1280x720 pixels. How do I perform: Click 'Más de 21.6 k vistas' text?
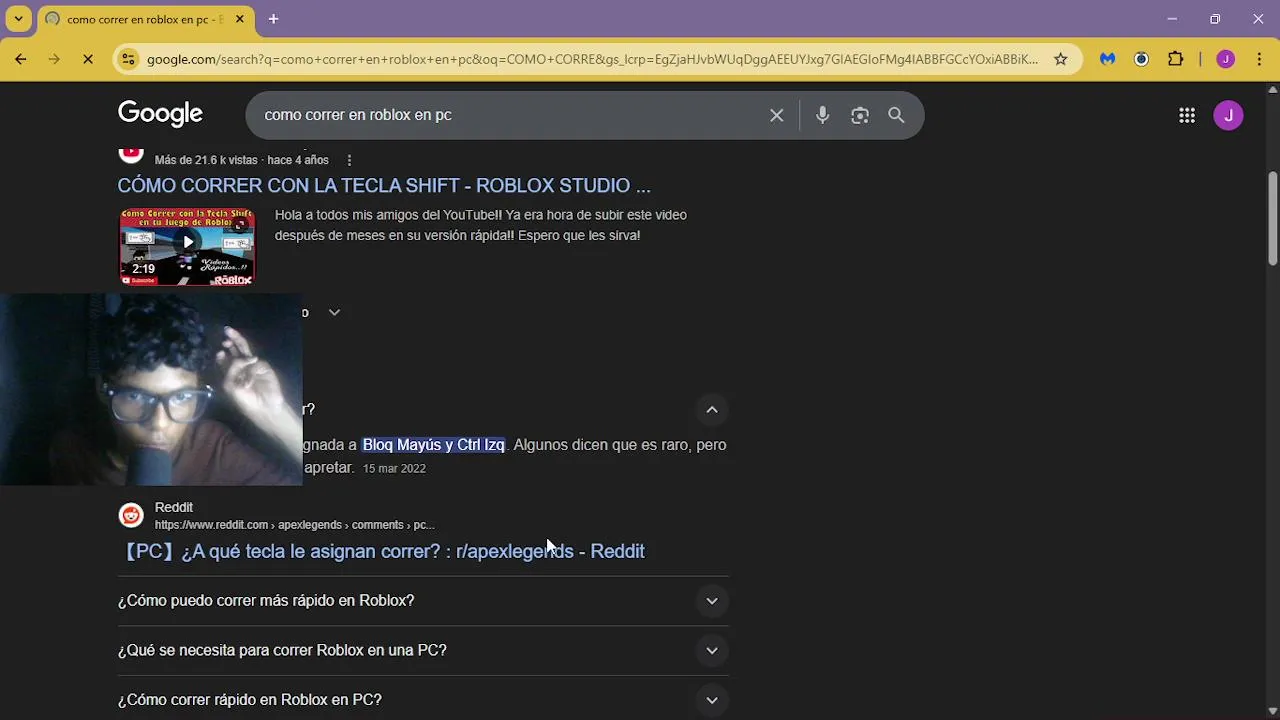(x=206, y=160)
